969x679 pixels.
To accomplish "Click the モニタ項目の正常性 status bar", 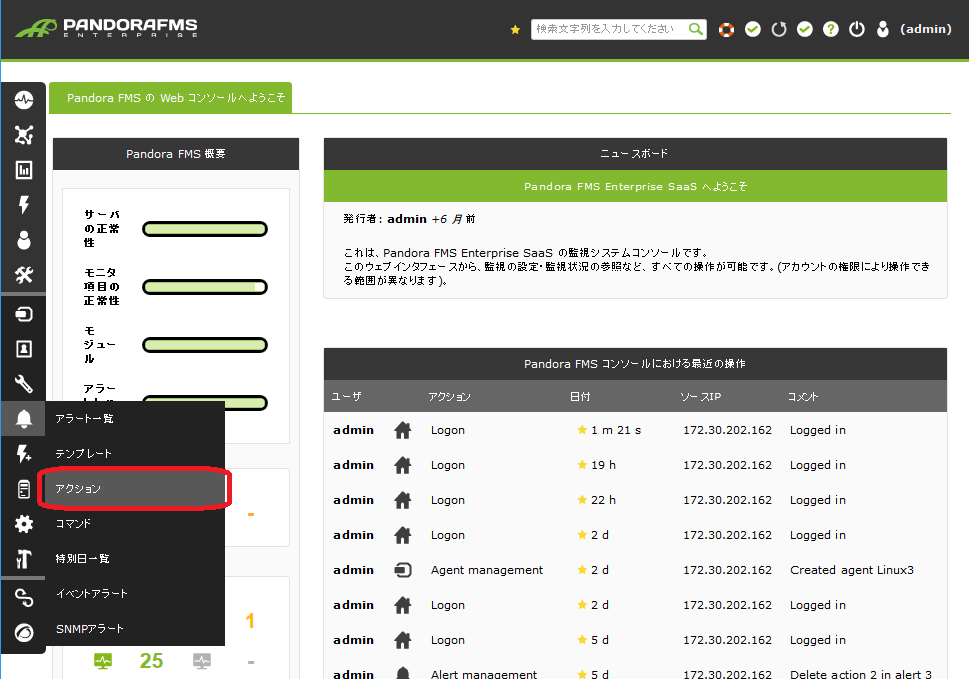I will click(205, 287).
